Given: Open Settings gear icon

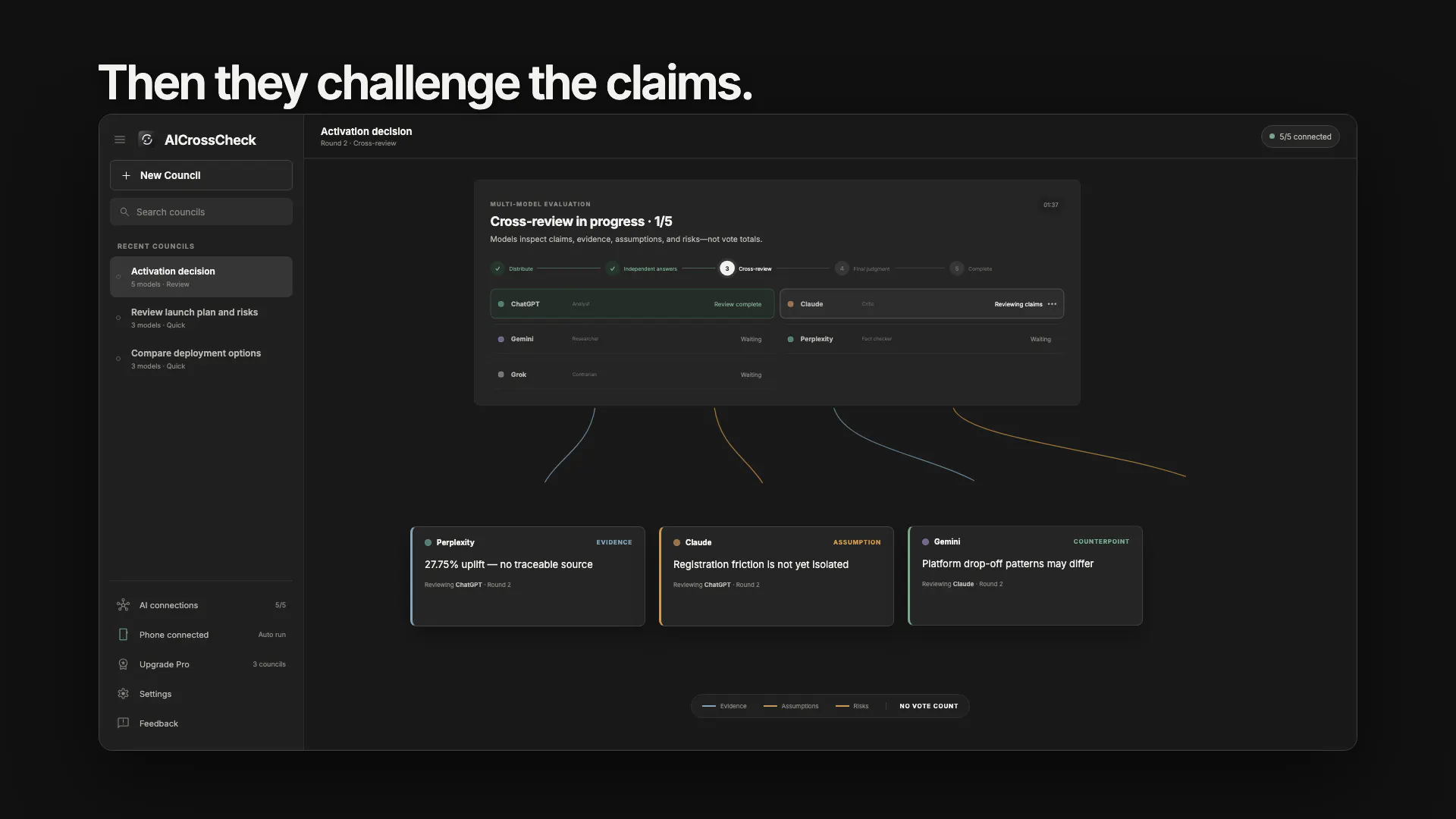Looking at the screenshot, I should 123,694.
